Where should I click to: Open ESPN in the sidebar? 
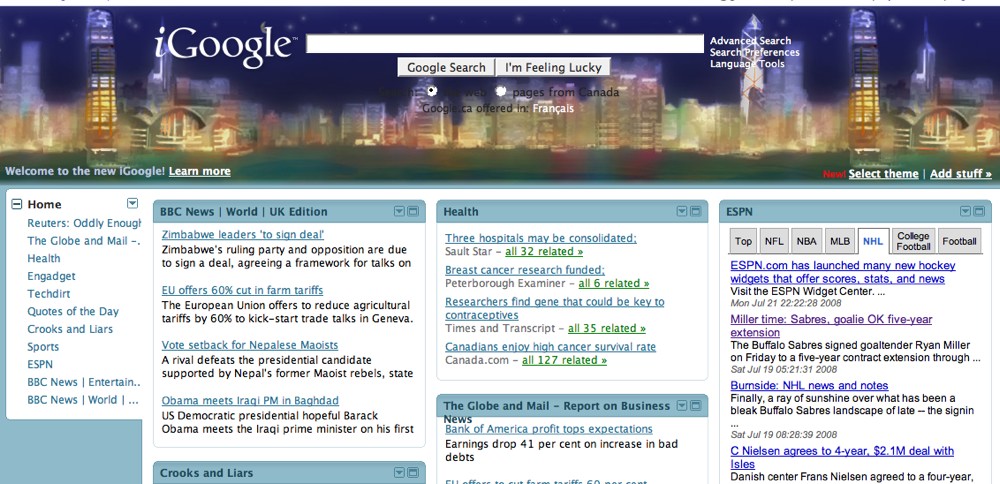click(40, 364)
